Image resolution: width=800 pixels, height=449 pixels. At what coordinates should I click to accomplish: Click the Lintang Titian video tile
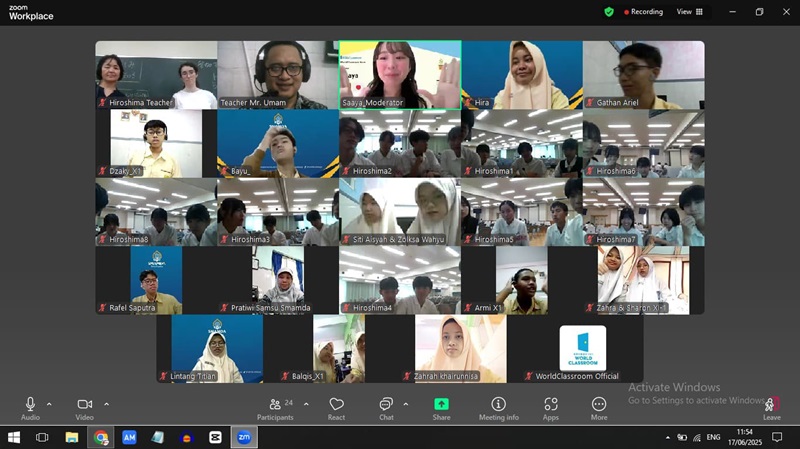click(x=217, y=348)
